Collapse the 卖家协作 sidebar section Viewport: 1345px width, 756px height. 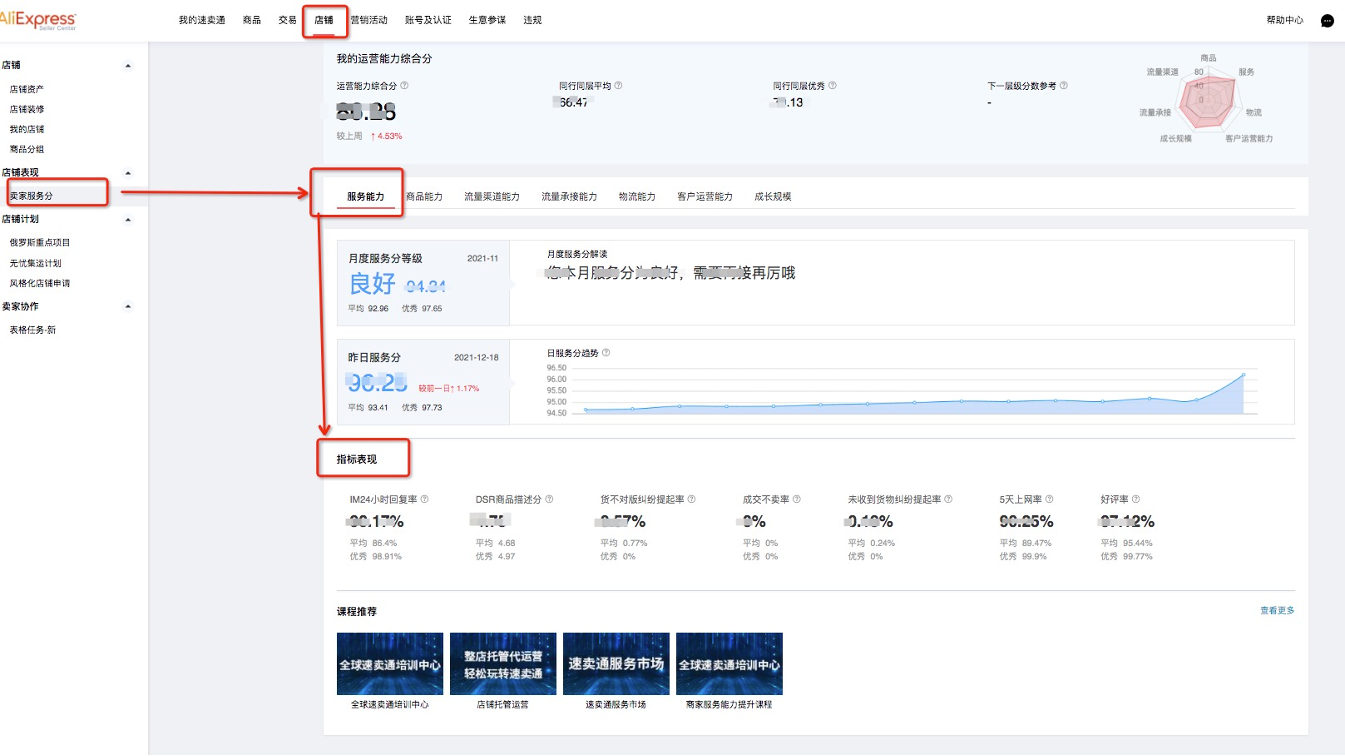coord(127,307)
